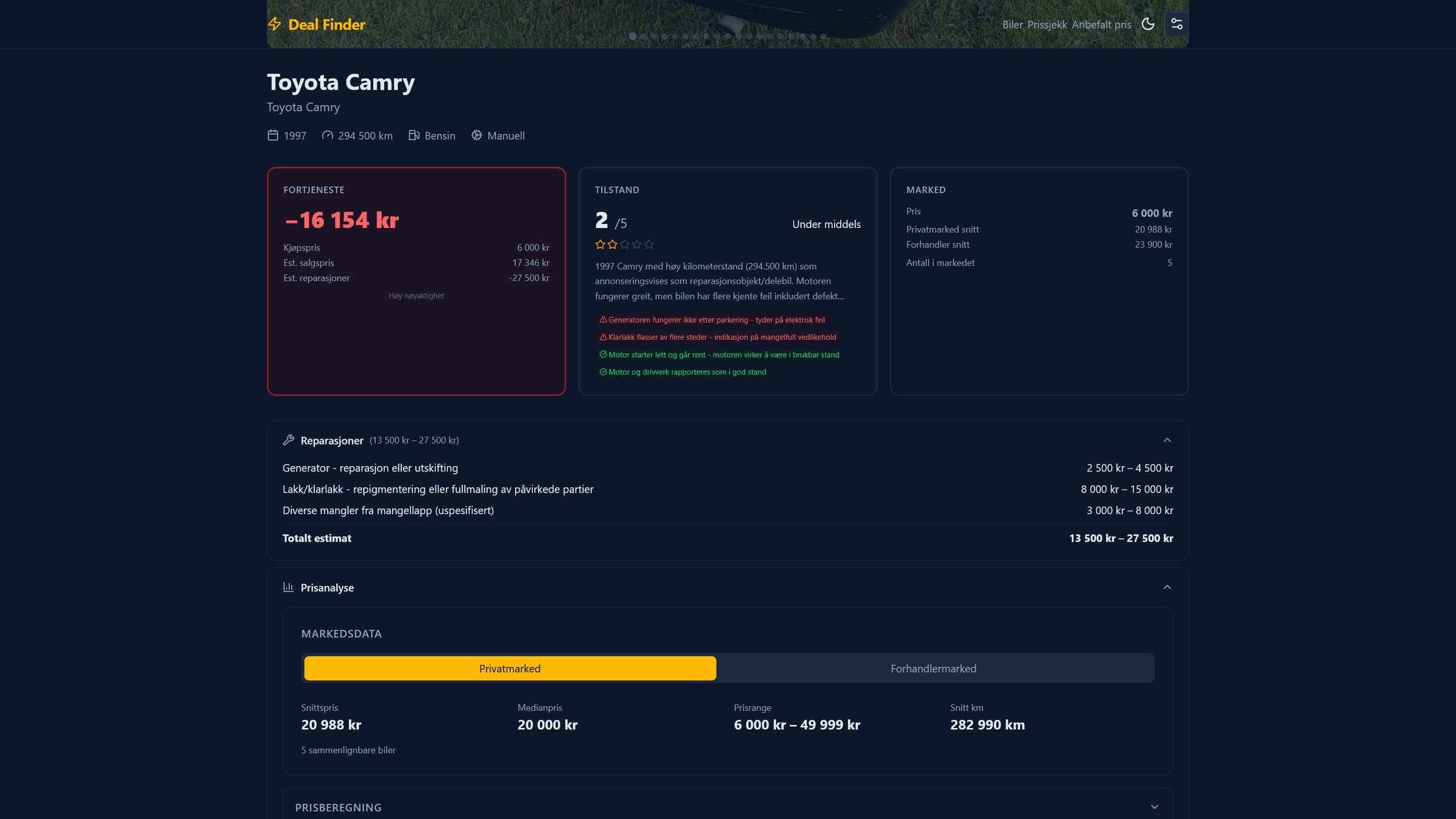The height and width of the screenshot is (819, 1456).
Task: Select the Privatmarked market tab
Action: (510, 668)
